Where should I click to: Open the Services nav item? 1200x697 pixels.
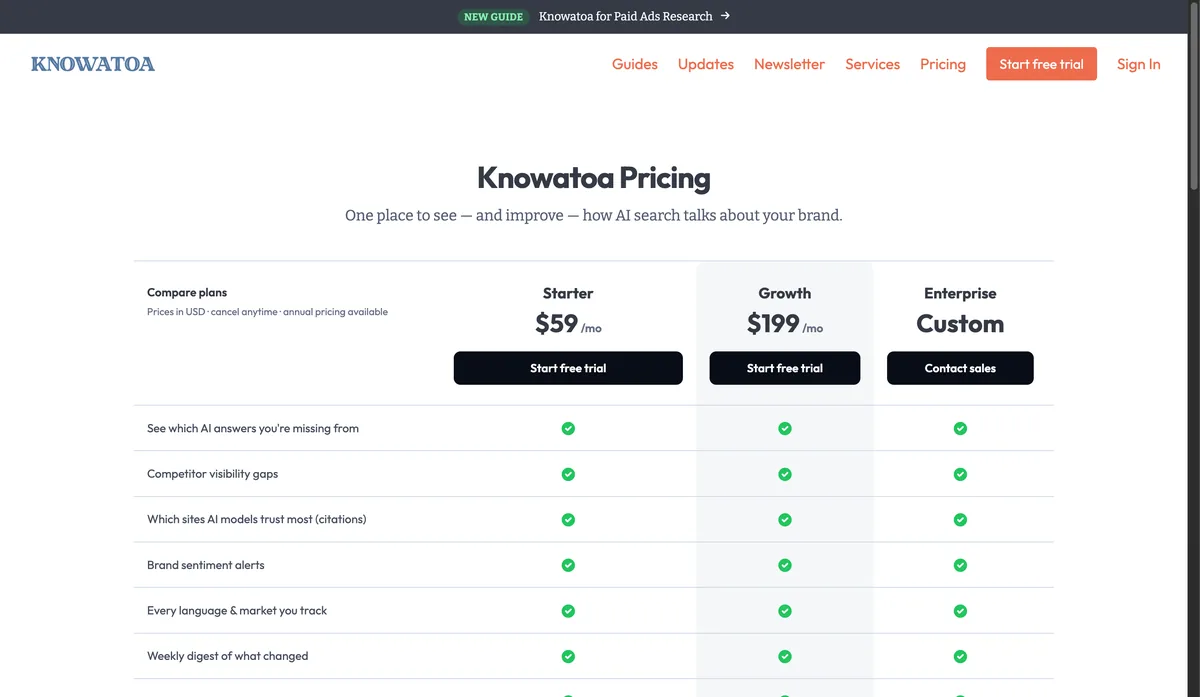tap(873, 64)
